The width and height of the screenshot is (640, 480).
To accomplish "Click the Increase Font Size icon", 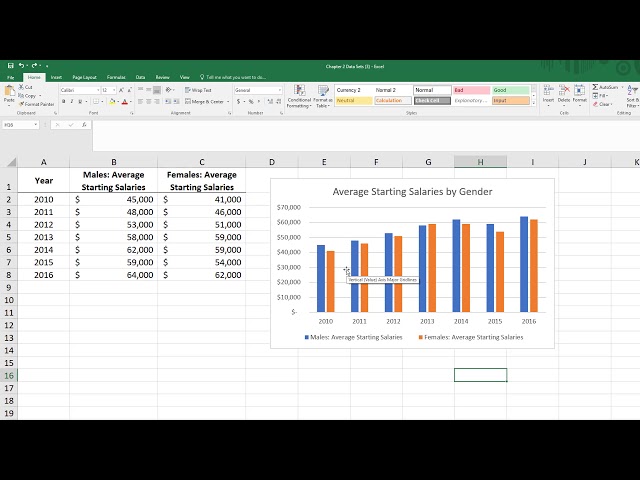I will tap(121, 90).
